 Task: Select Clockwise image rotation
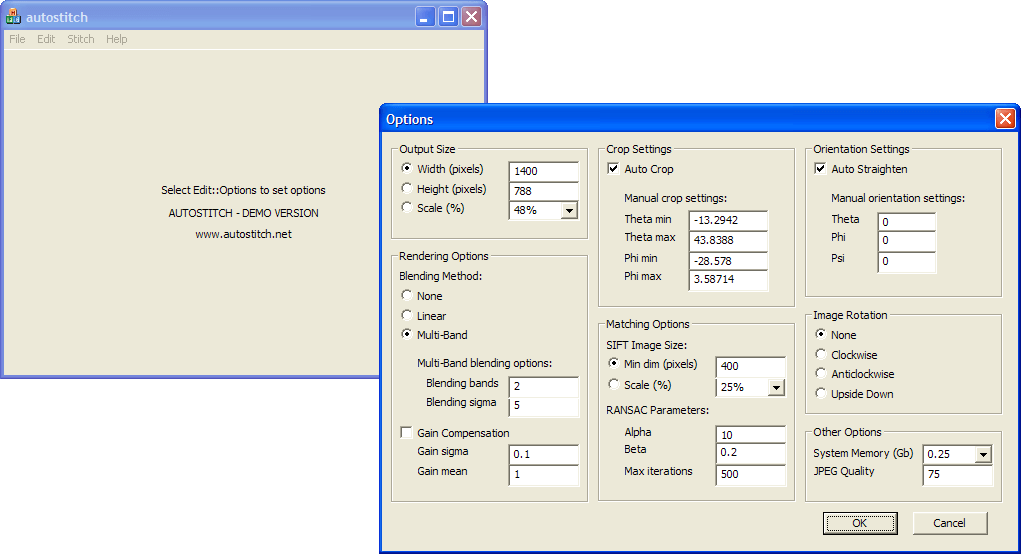820,354
